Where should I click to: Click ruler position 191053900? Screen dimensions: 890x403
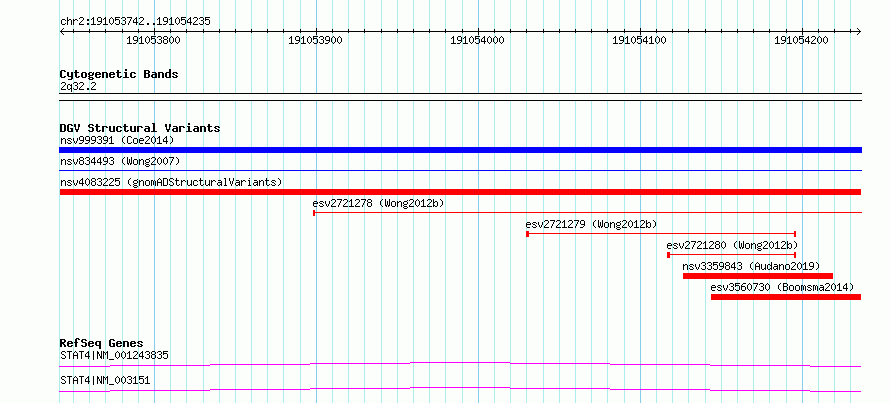click(x=315, y=40)
